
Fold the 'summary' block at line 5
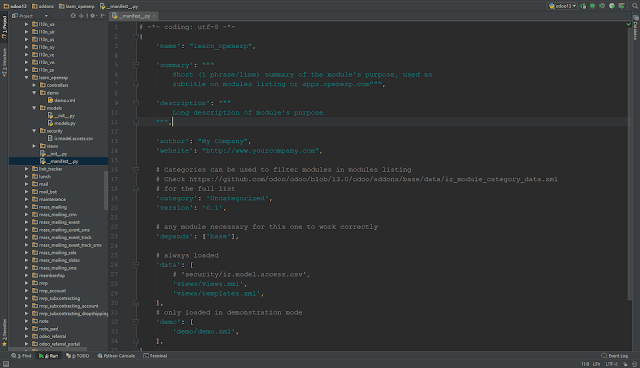click(x=136, y=65)
